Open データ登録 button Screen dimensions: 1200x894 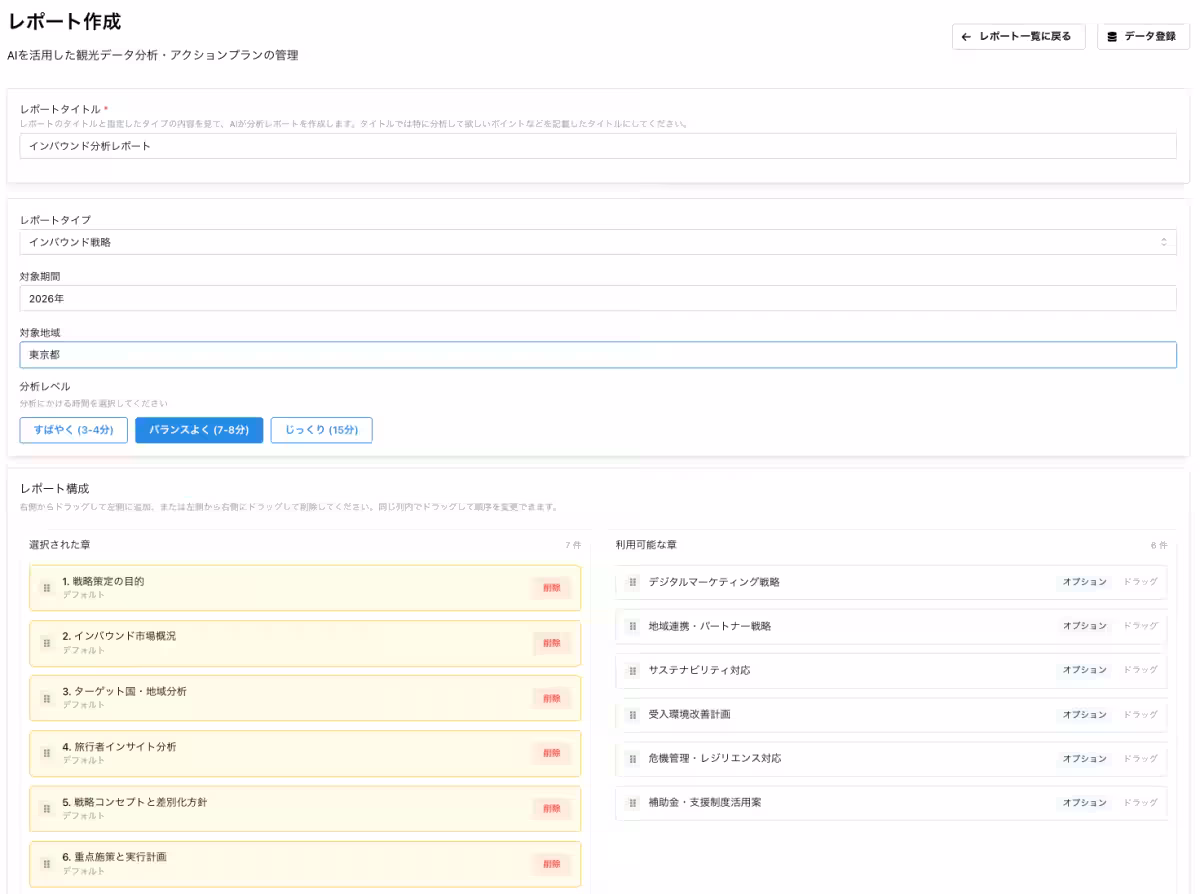(1142, 37)
